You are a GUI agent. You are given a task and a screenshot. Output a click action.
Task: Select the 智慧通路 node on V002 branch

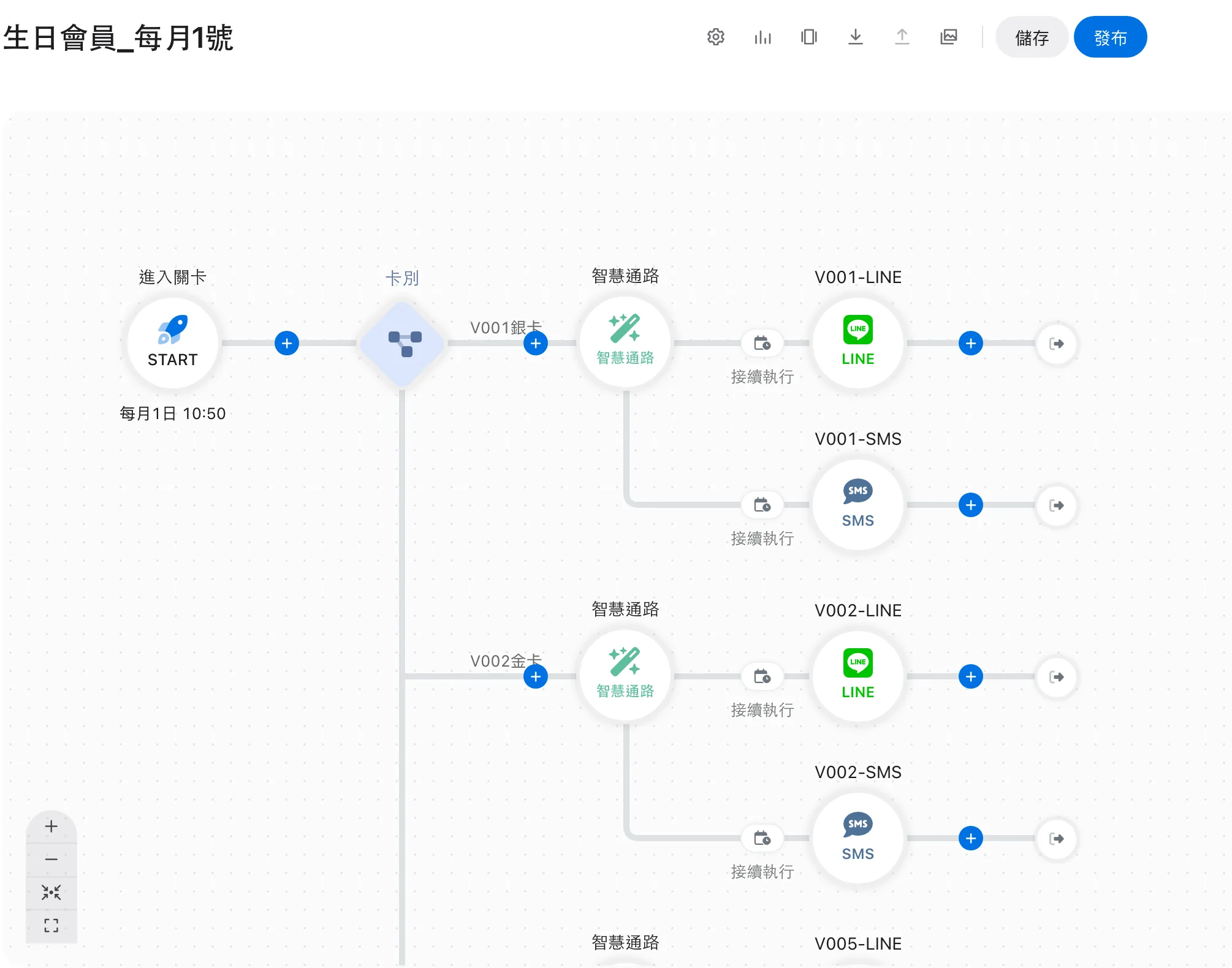625,676
